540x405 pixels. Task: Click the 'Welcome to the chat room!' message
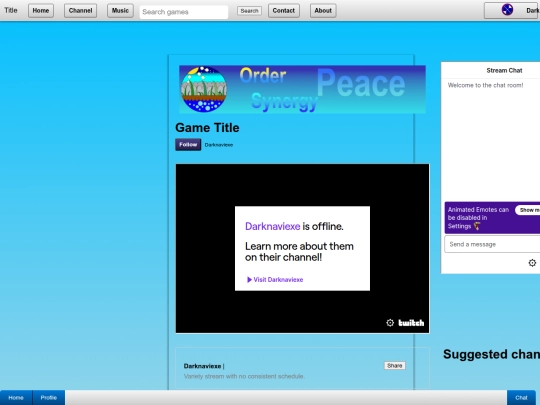(485, 85)
